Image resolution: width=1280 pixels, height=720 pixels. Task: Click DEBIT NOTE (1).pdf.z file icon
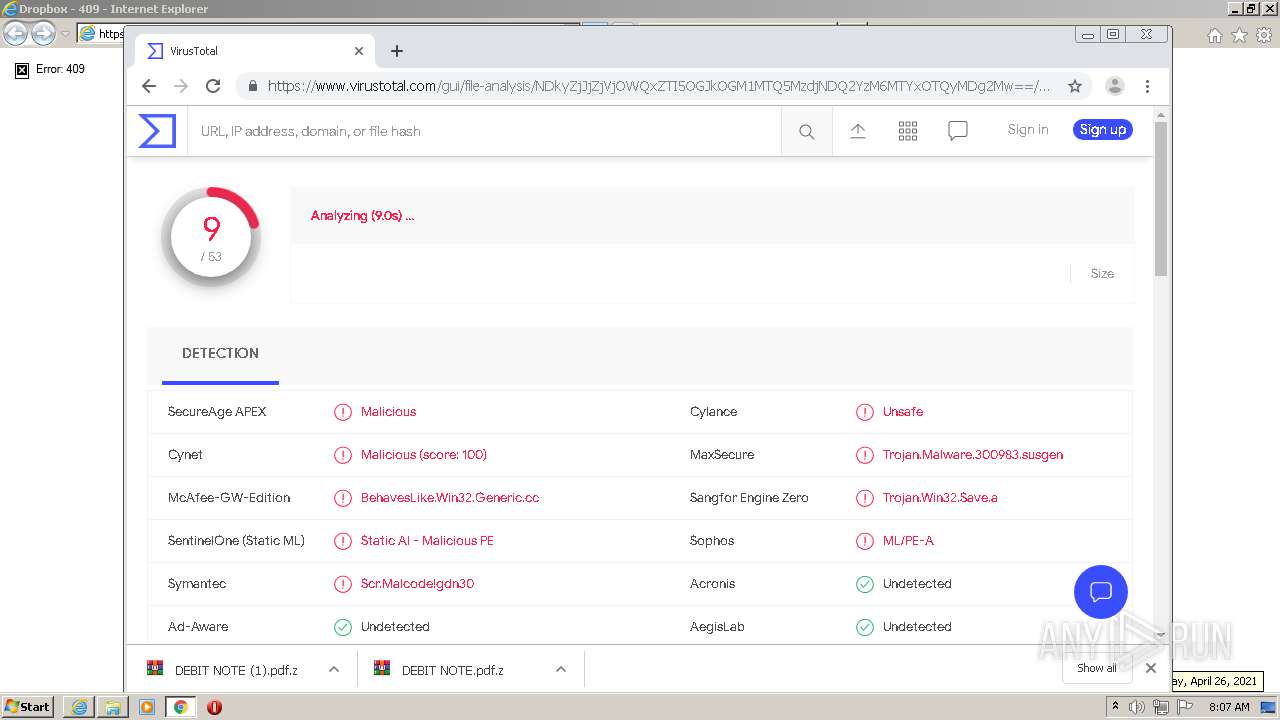coord(155,669)
